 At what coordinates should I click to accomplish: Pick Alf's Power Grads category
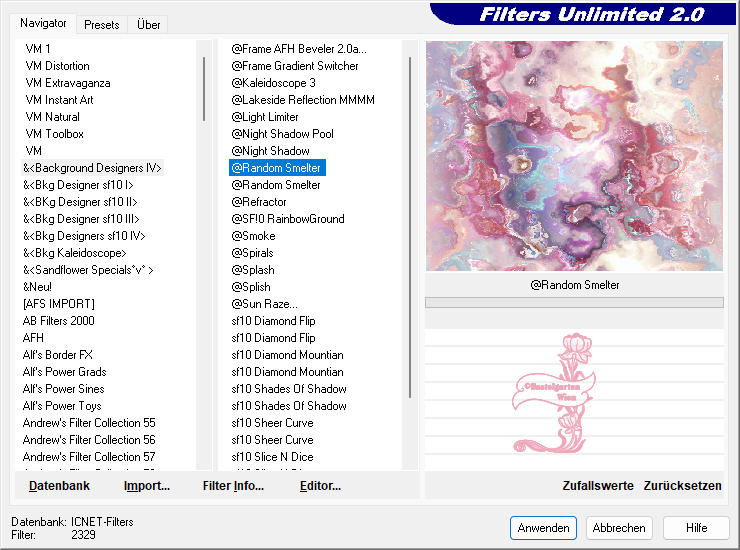64,372
